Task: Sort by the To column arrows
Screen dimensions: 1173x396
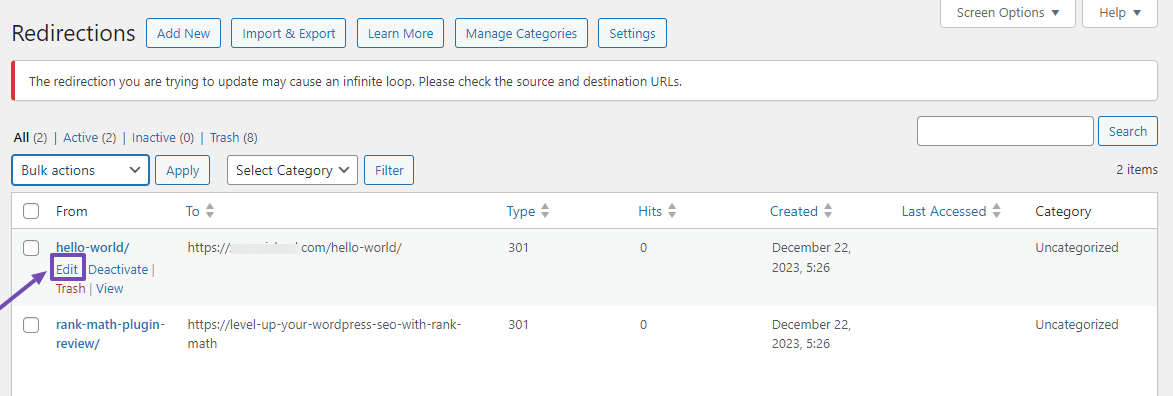Action: (x=210, y=212)
